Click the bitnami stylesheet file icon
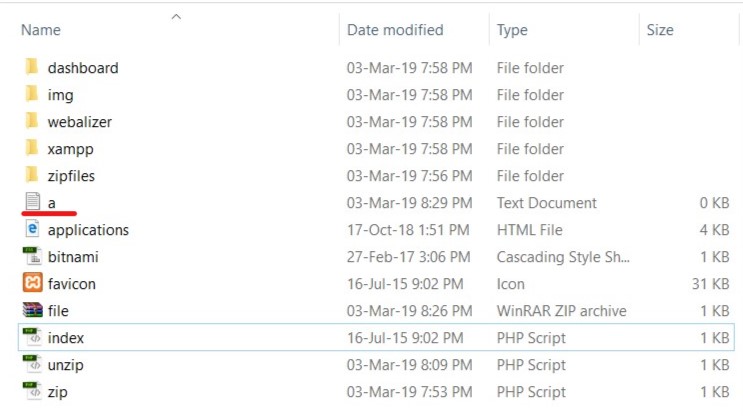The image size is (743, 420). (x=31, y=257)
